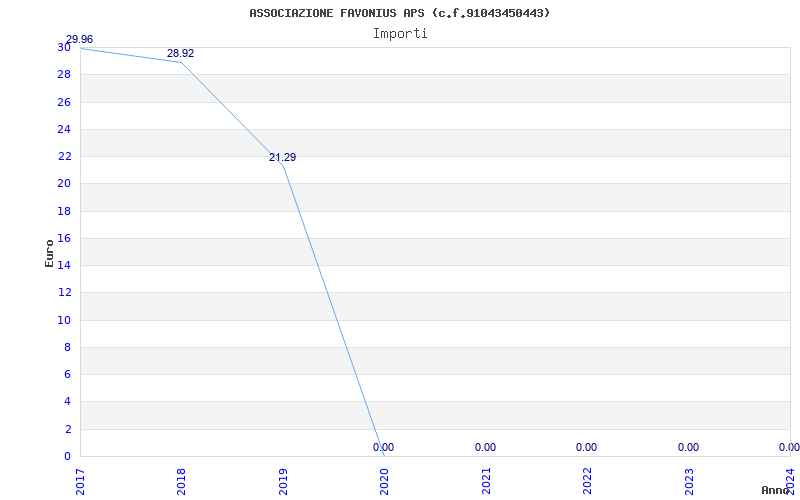Screen dimensions: 800x500
Task: Select the 21.29 data label
Action: click(x=283, y=157)
